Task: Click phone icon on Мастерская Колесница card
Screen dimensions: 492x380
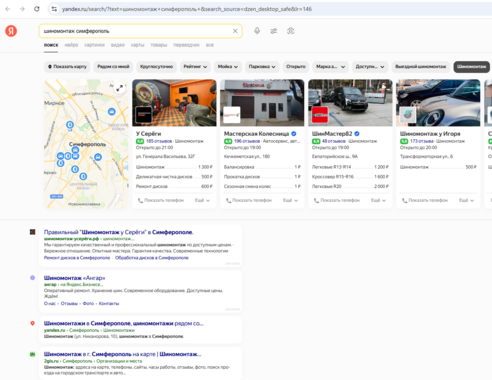Action: click(x=228, y=200)
